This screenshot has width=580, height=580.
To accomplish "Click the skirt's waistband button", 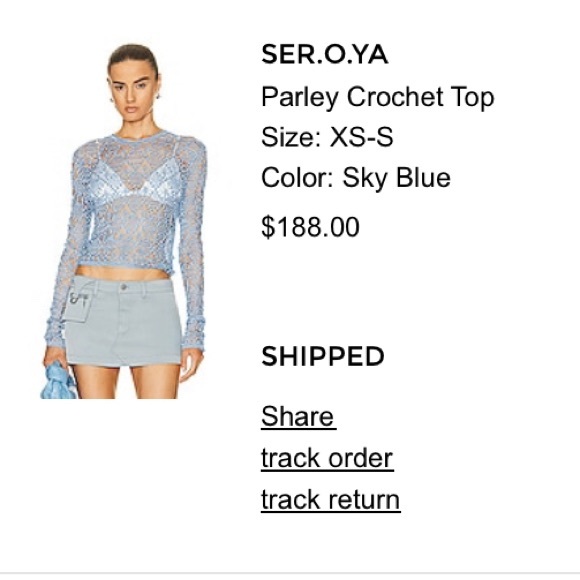I will [124, 287].
